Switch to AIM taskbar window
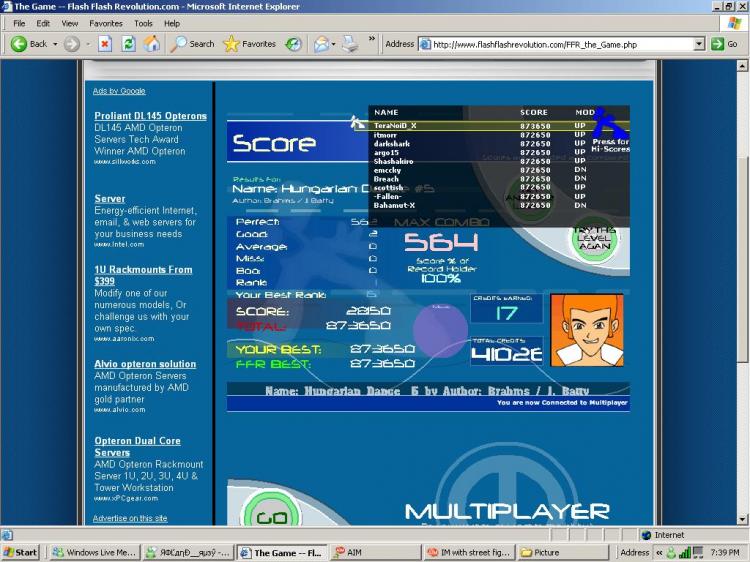 [376, 552]
